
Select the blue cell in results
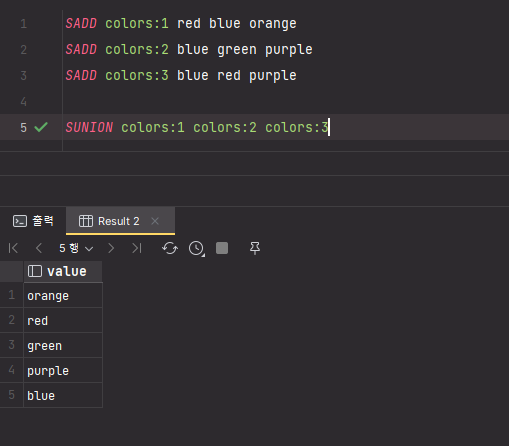pyautogui.click(x=63, y=395)
